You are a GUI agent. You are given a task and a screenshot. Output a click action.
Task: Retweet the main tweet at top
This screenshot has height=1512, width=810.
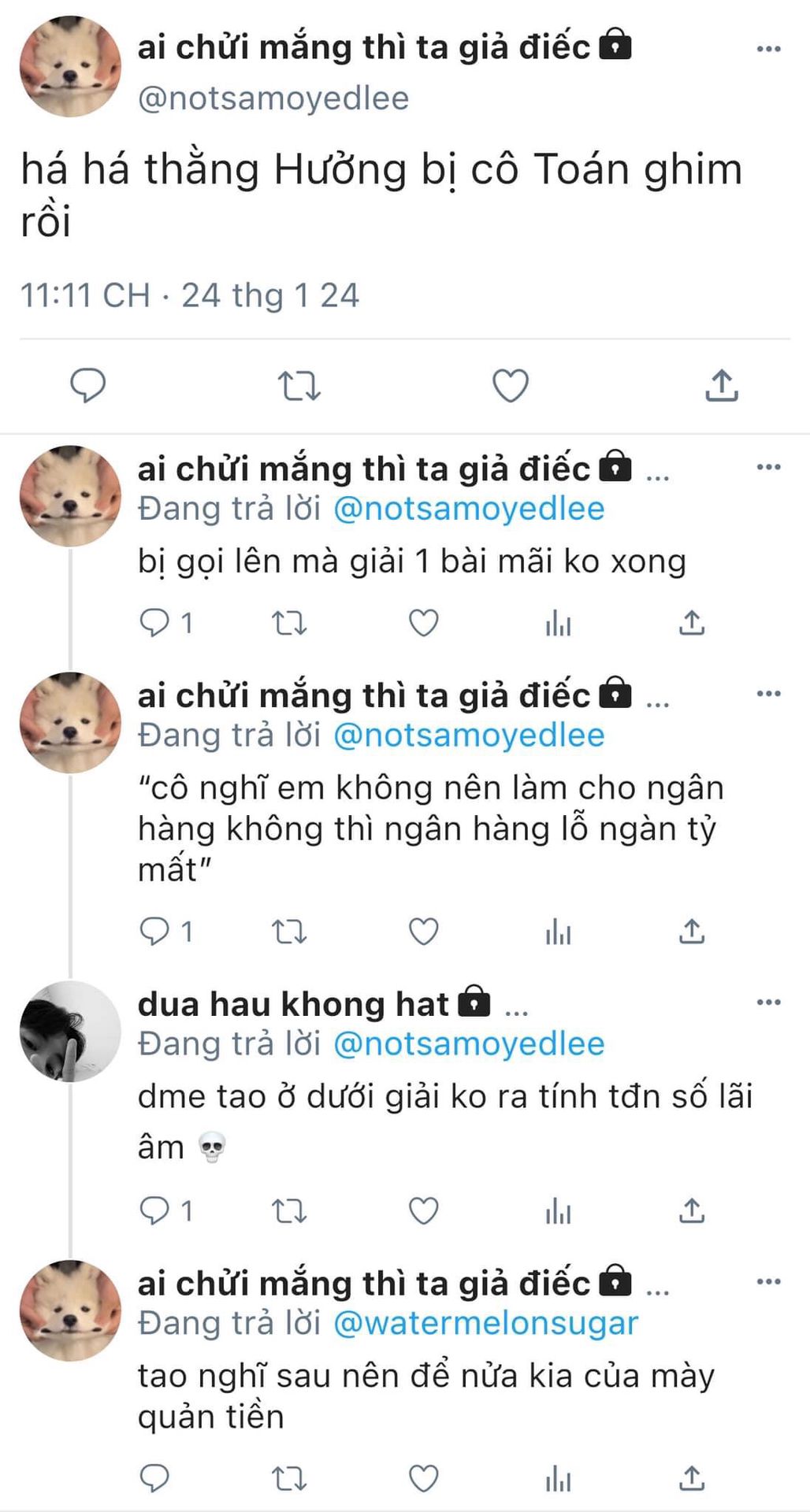point(299,386)
